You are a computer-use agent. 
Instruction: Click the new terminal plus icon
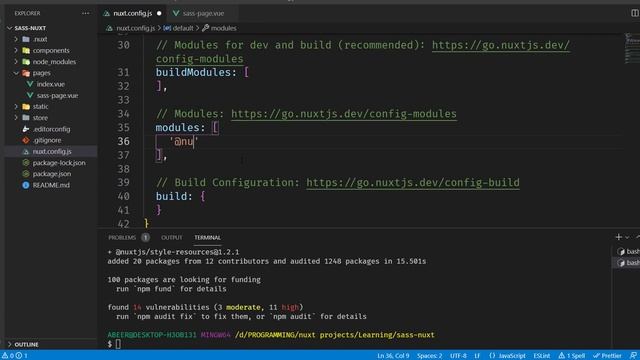pos(618,237)
